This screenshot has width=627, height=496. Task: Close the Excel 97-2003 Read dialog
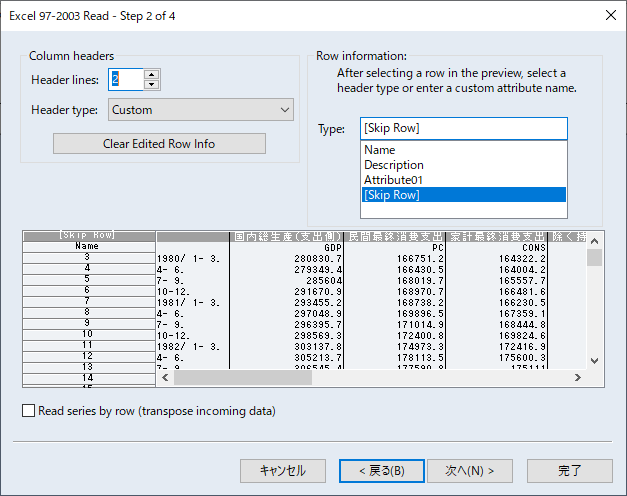[x=611, y=15]
